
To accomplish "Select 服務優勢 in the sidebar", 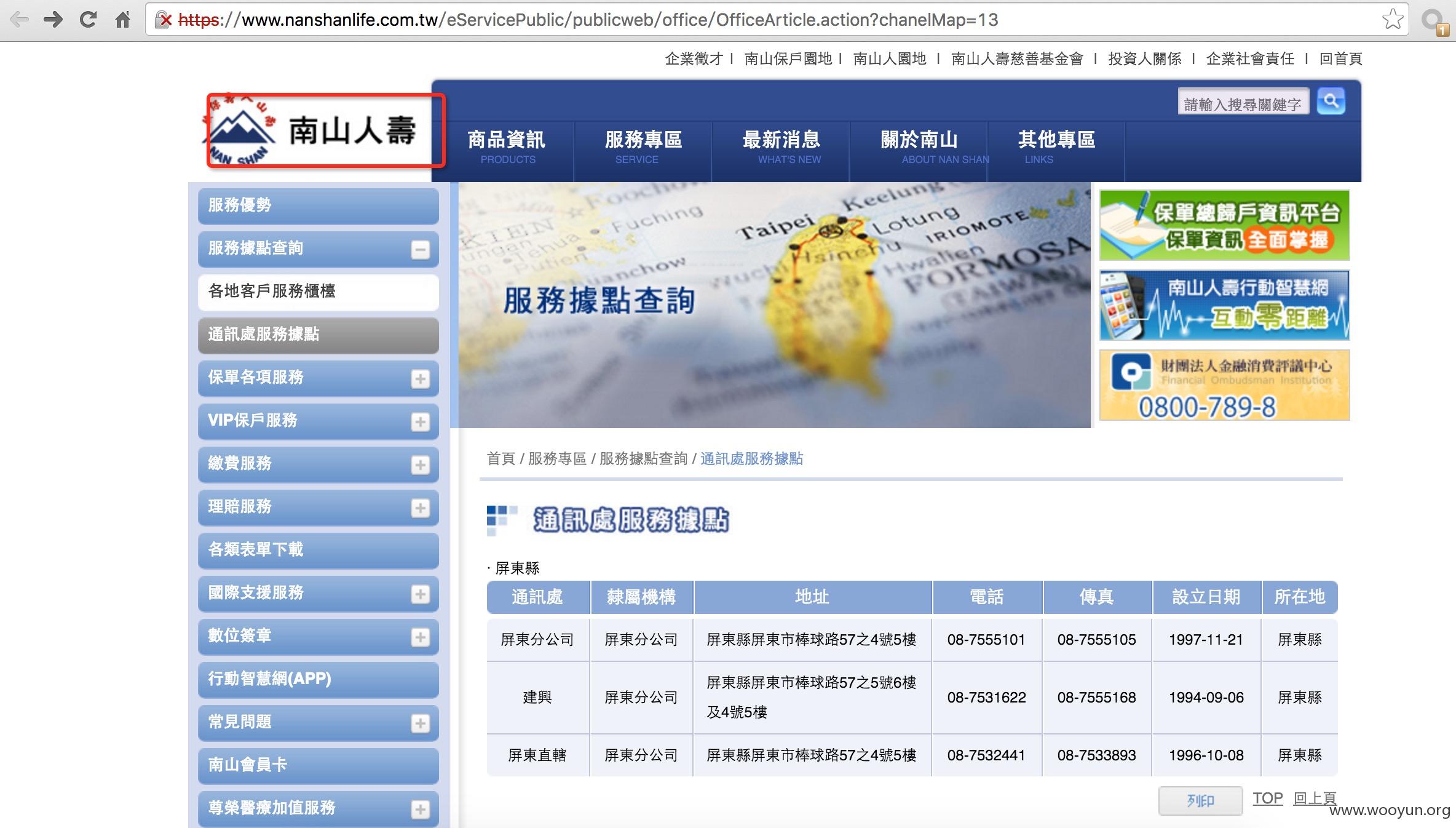I will click(x=318, y=206).
